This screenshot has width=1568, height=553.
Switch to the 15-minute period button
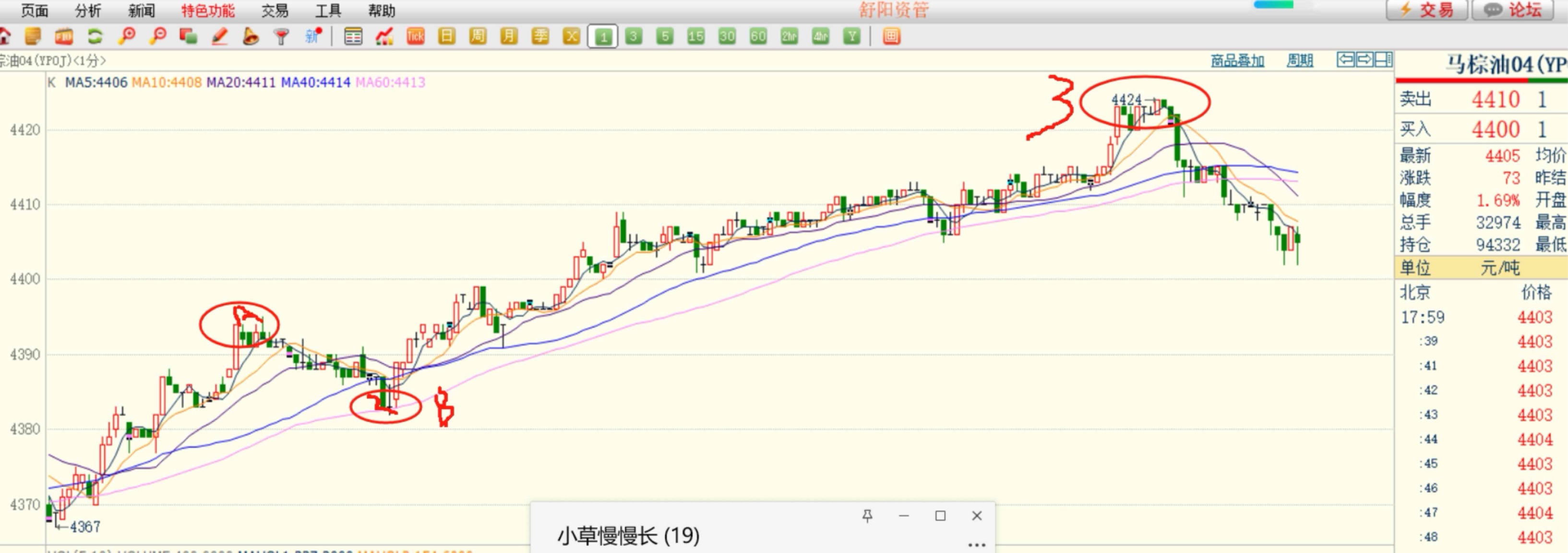click(x=696, y=36)
